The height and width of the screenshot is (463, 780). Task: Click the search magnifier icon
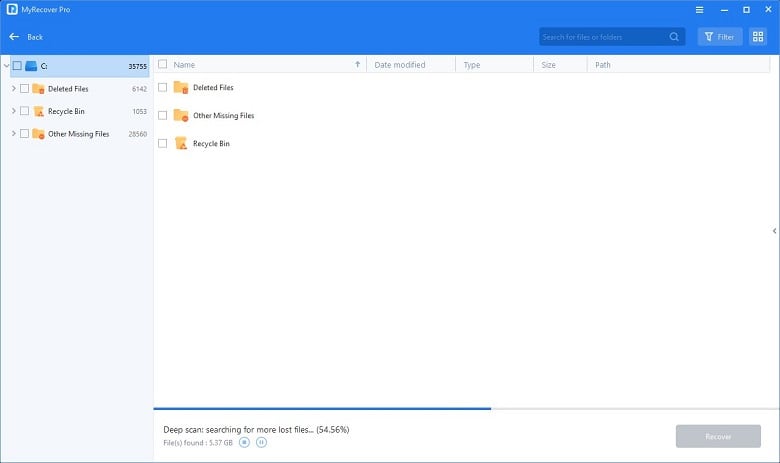coord(674,37)
